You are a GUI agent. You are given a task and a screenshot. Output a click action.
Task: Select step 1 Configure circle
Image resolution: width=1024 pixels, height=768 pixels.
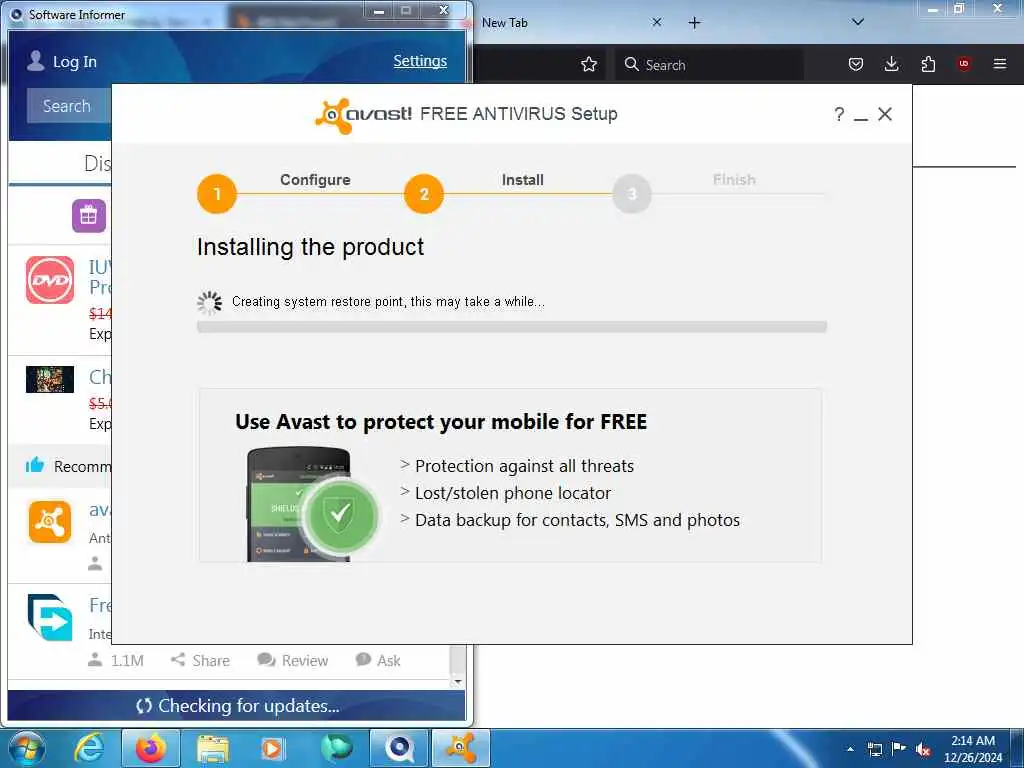coord(217,194)
